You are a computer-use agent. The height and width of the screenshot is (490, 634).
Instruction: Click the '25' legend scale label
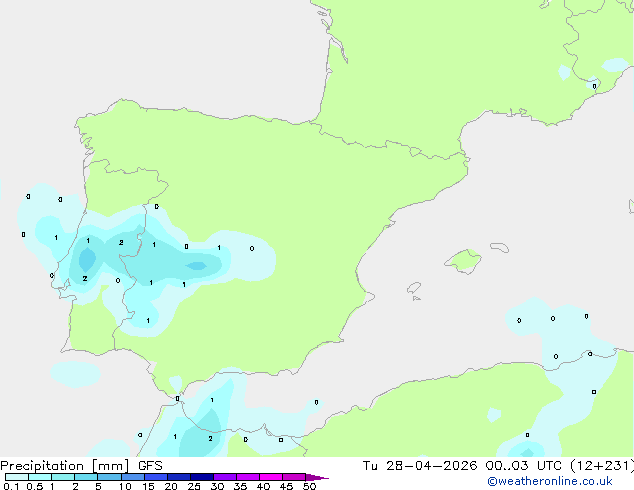click(194, 486)
